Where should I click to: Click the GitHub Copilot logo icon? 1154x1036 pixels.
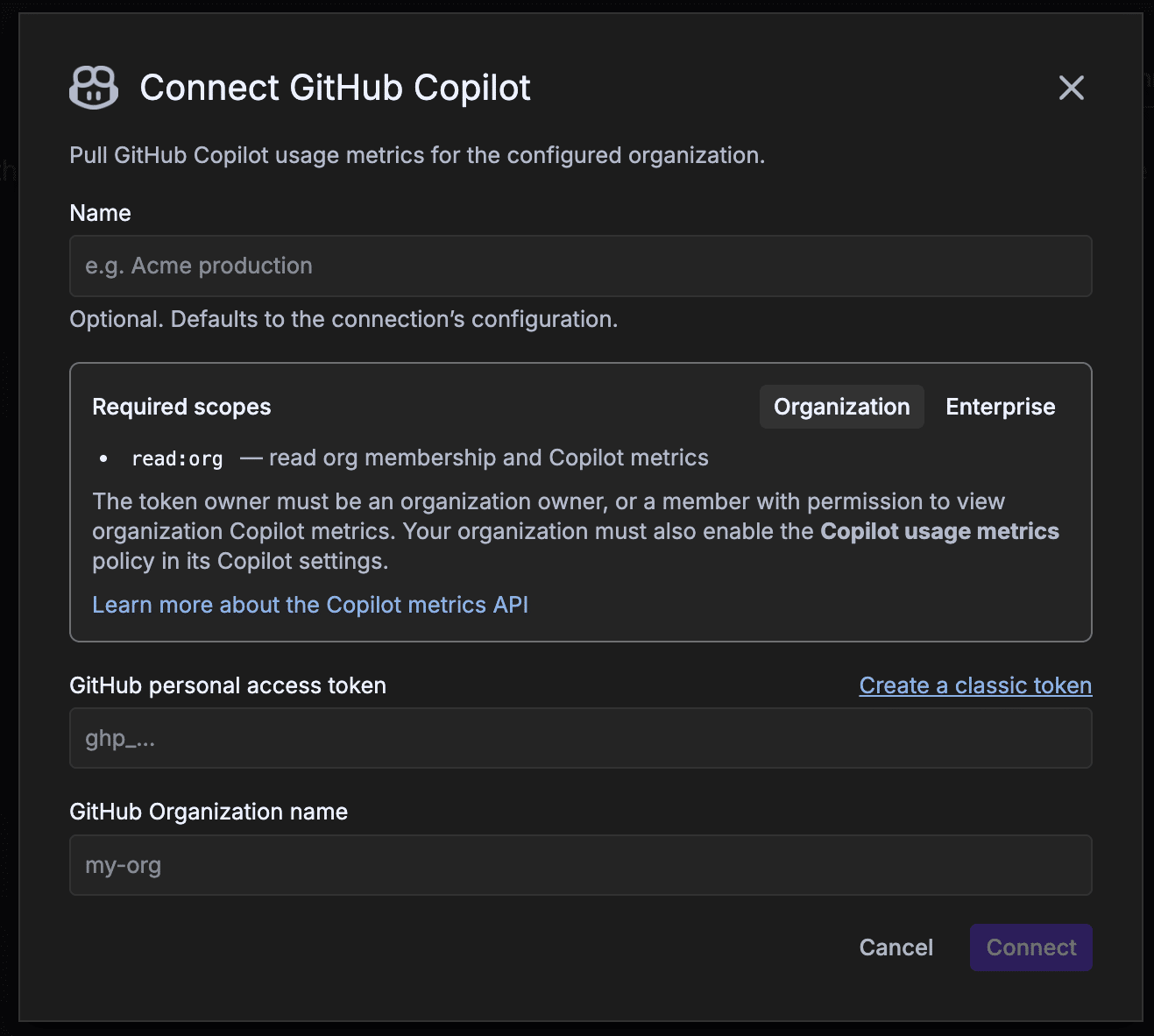tap(94, 88)
